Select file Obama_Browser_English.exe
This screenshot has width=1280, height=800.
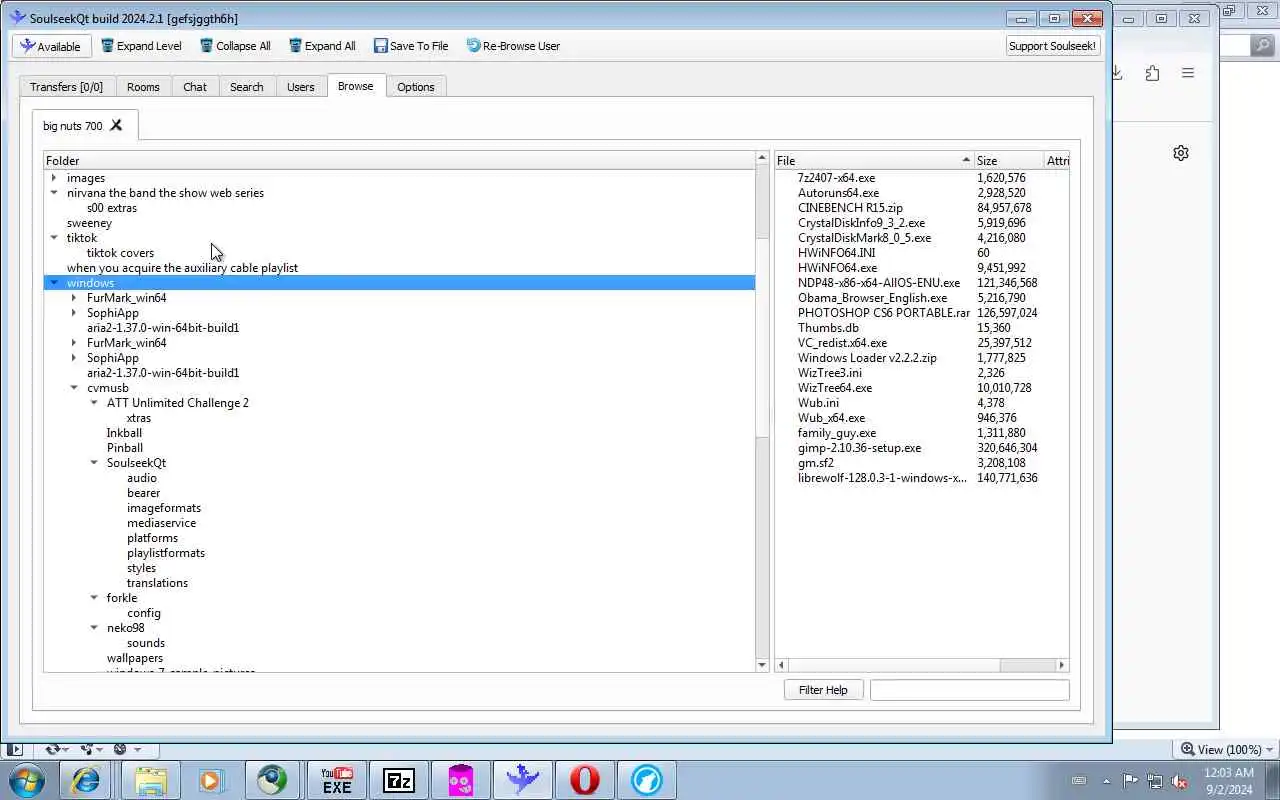[x=872, y=298]
